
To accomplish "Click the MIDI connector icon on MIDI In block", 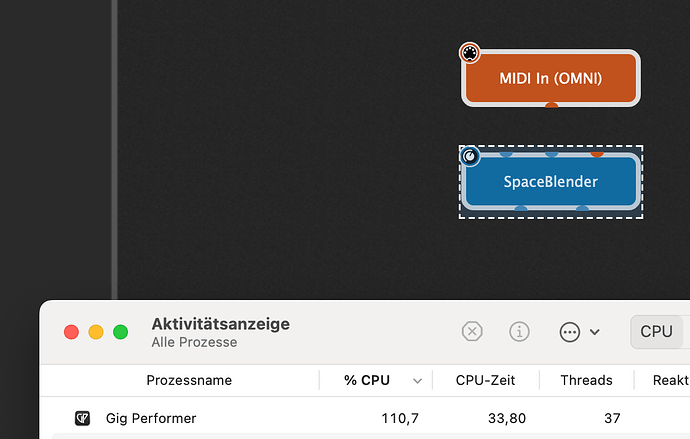I will tap(470, 53).
